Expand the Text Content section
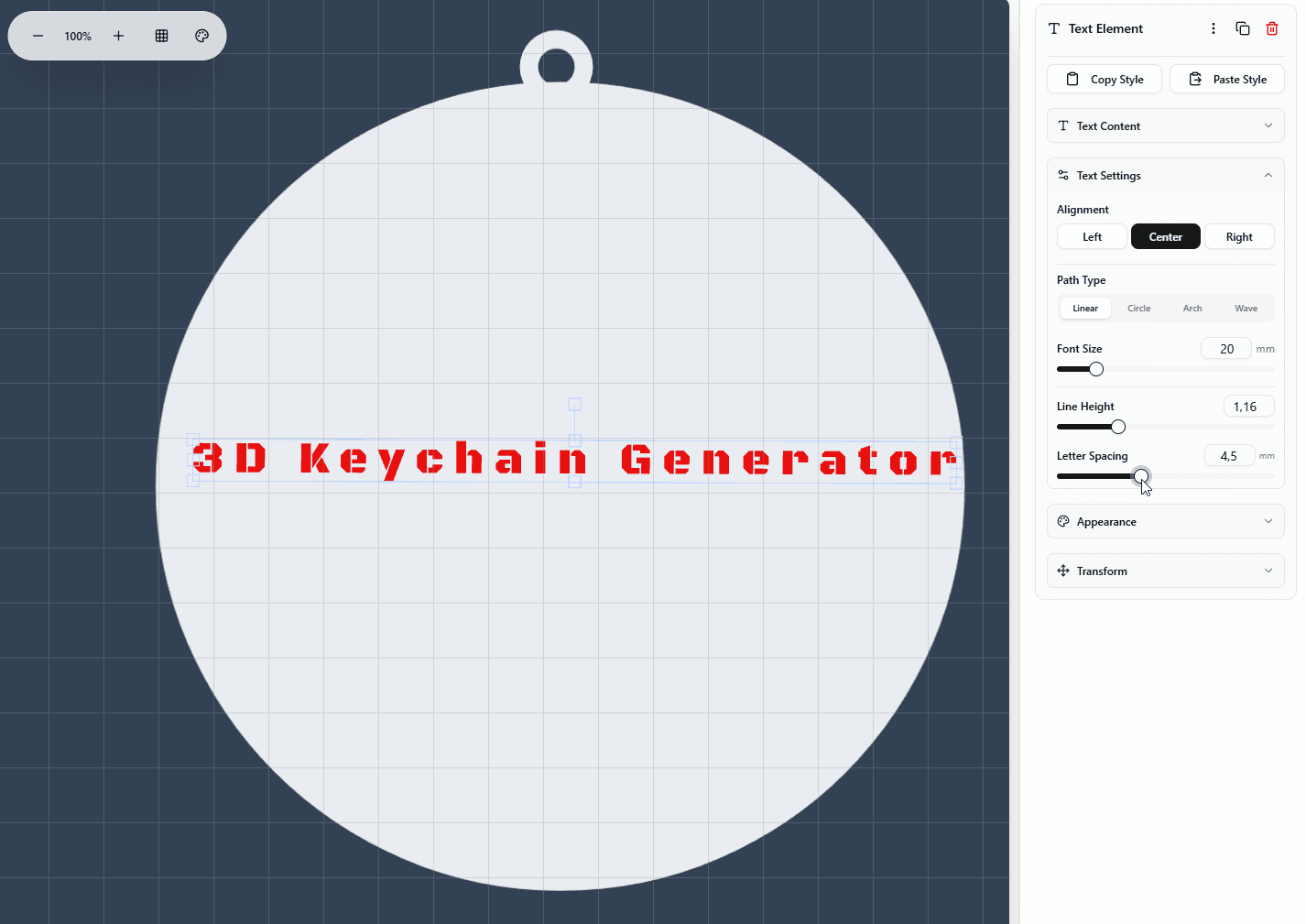Image resolution: width=1306 pixels, height=924 pixels. [x=1166, y=126]
